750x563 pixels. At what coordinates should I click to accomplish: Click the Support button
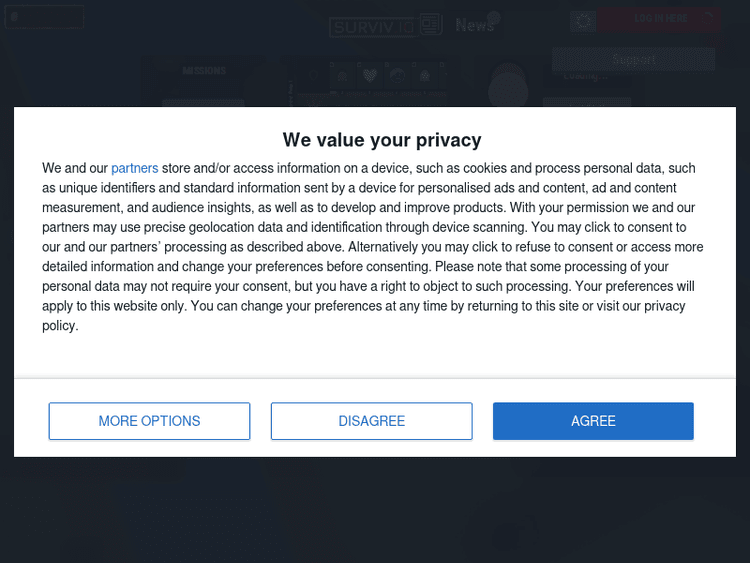click(x=633, y=59)
